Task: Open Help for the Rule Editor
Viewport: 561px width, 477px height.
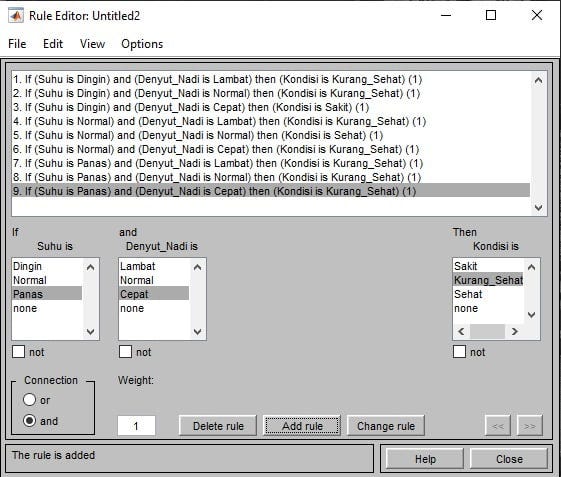Action: (x=425, y=459)
